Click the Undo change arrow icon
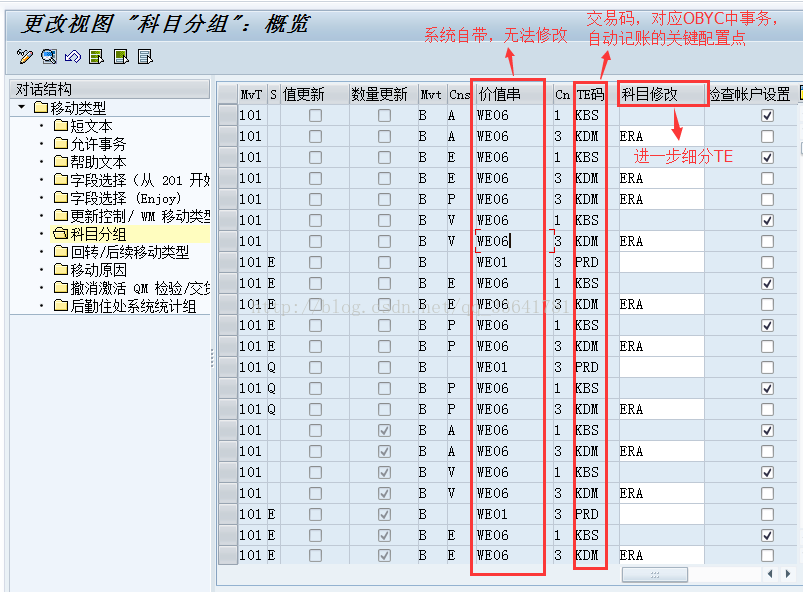 (x=73, y=56)
